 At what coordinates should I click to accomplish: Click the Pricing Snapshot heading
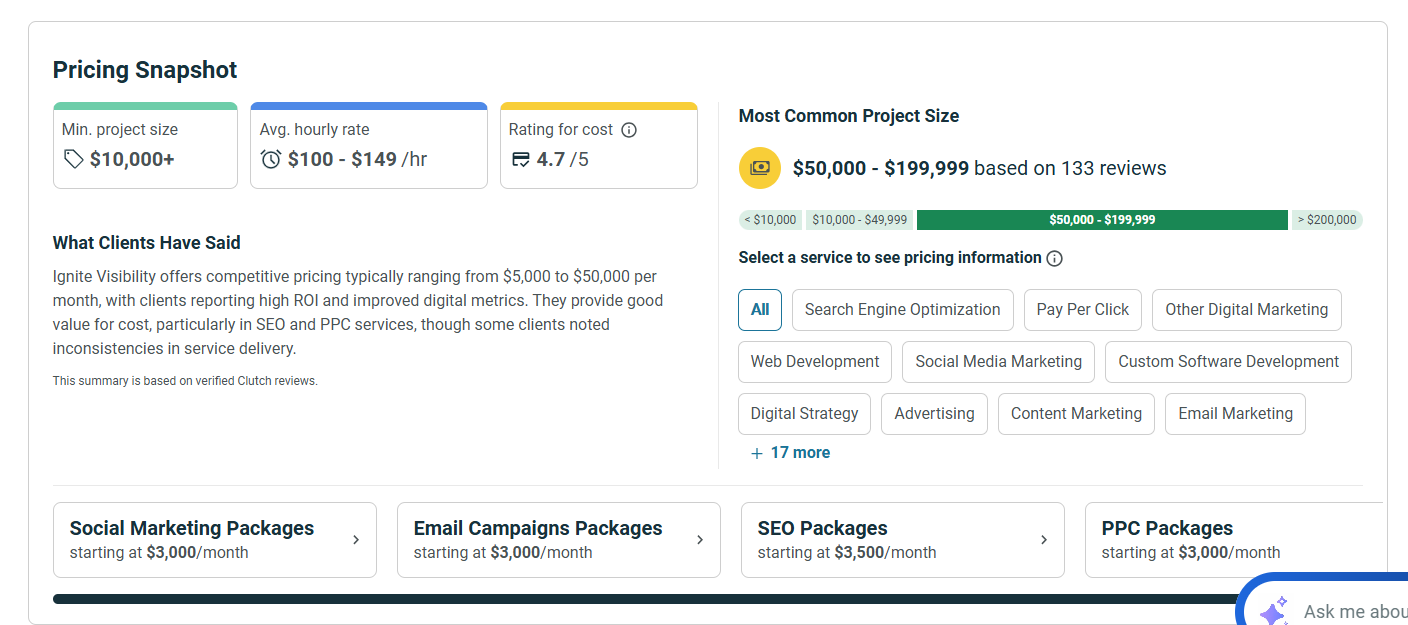145,70
